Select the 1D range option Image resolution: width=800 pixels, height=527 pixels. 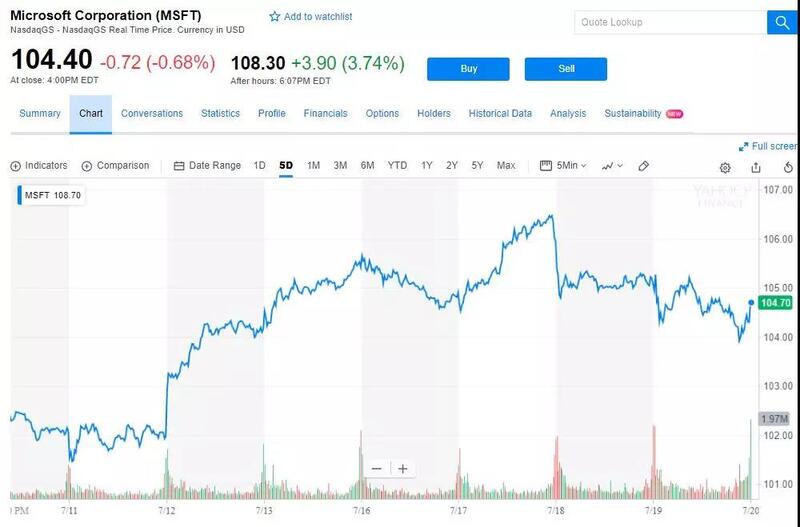(x=260, y=166)
